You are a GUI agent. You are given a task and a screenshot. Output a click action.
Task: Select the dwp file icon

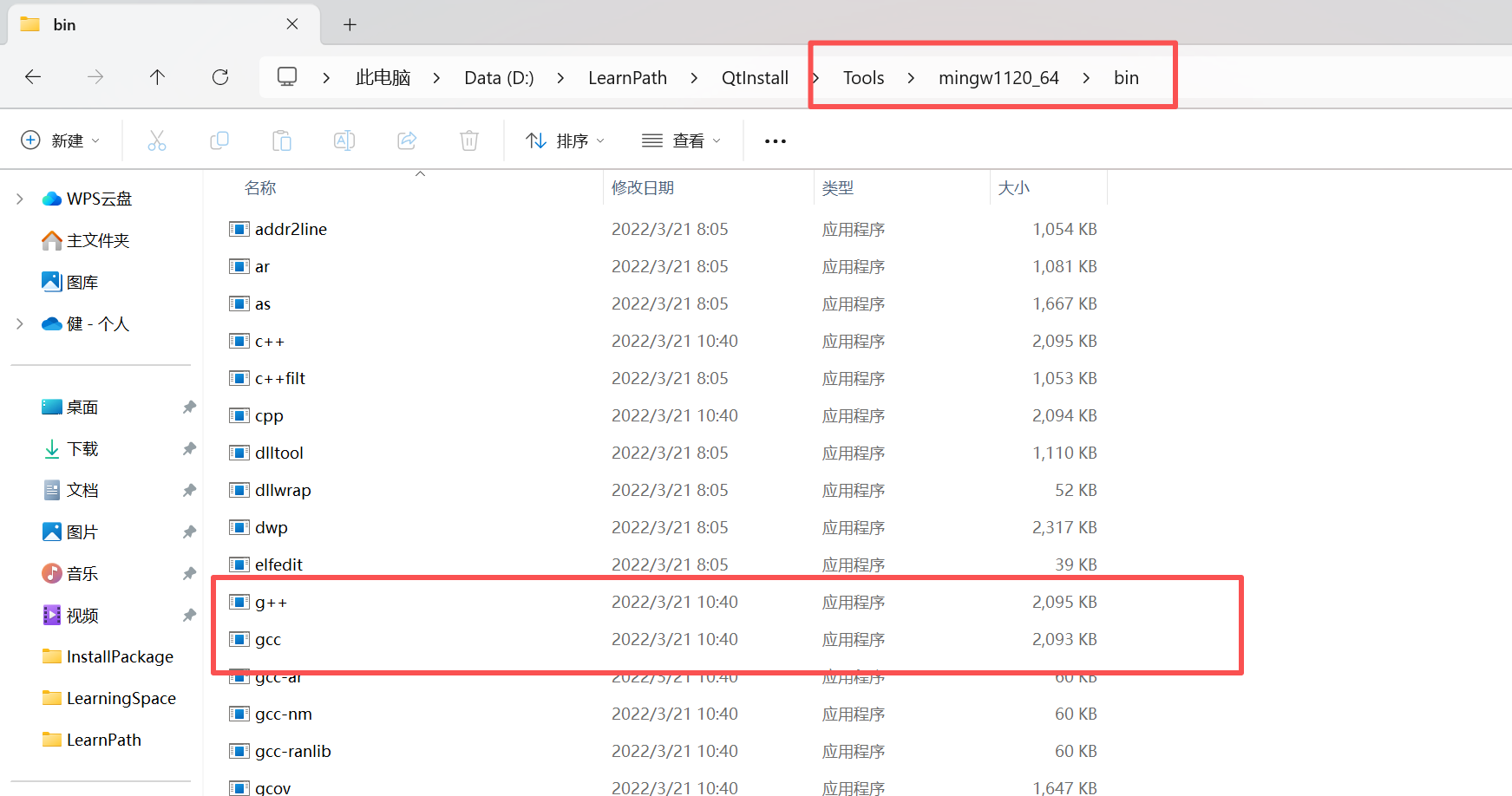tap(239, 527)
